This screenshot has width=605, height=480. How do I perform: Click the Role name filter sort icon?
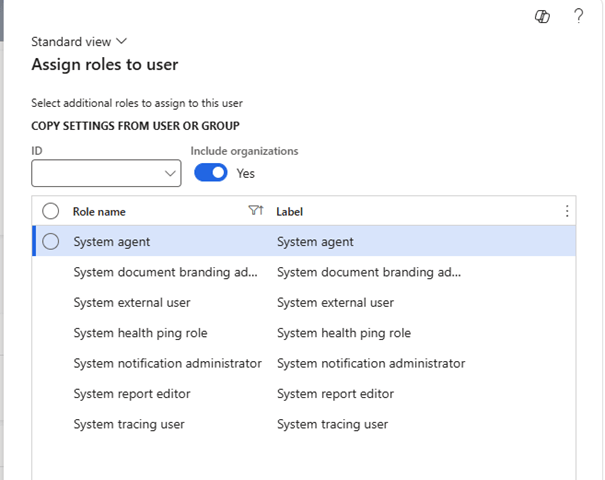pyautogui.click(x=256, y=210)
